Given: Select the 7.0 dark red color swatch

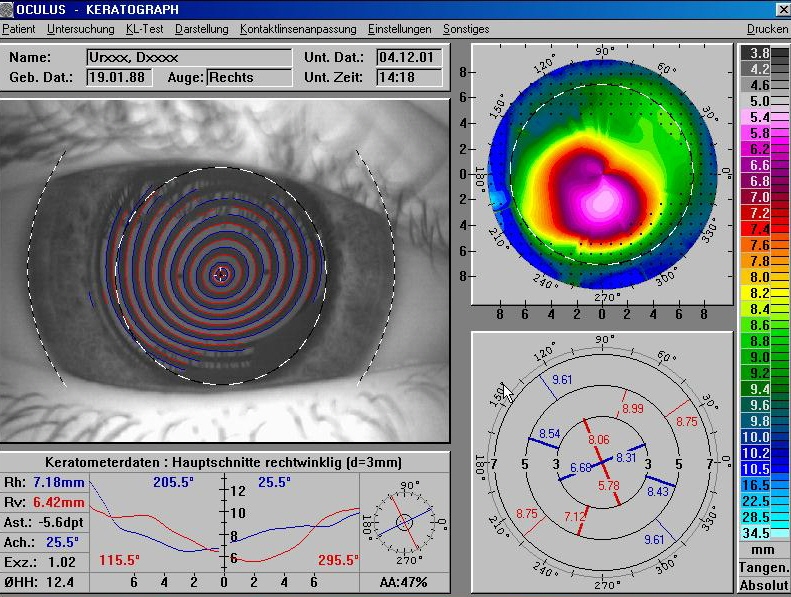Looking at the screenshot, I should pyautogui.click(x=763, y=197).
